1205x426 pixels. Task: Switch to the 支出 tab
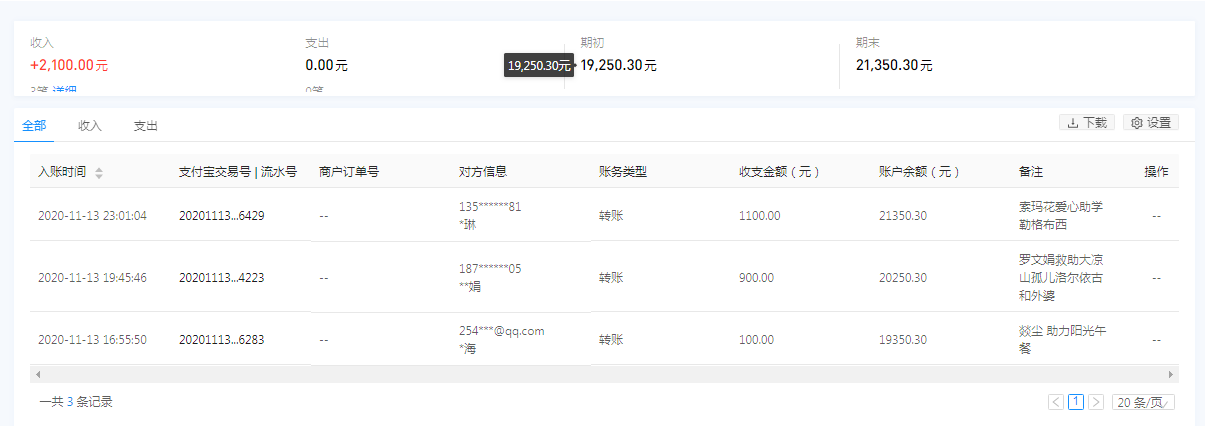pos(146,126)
